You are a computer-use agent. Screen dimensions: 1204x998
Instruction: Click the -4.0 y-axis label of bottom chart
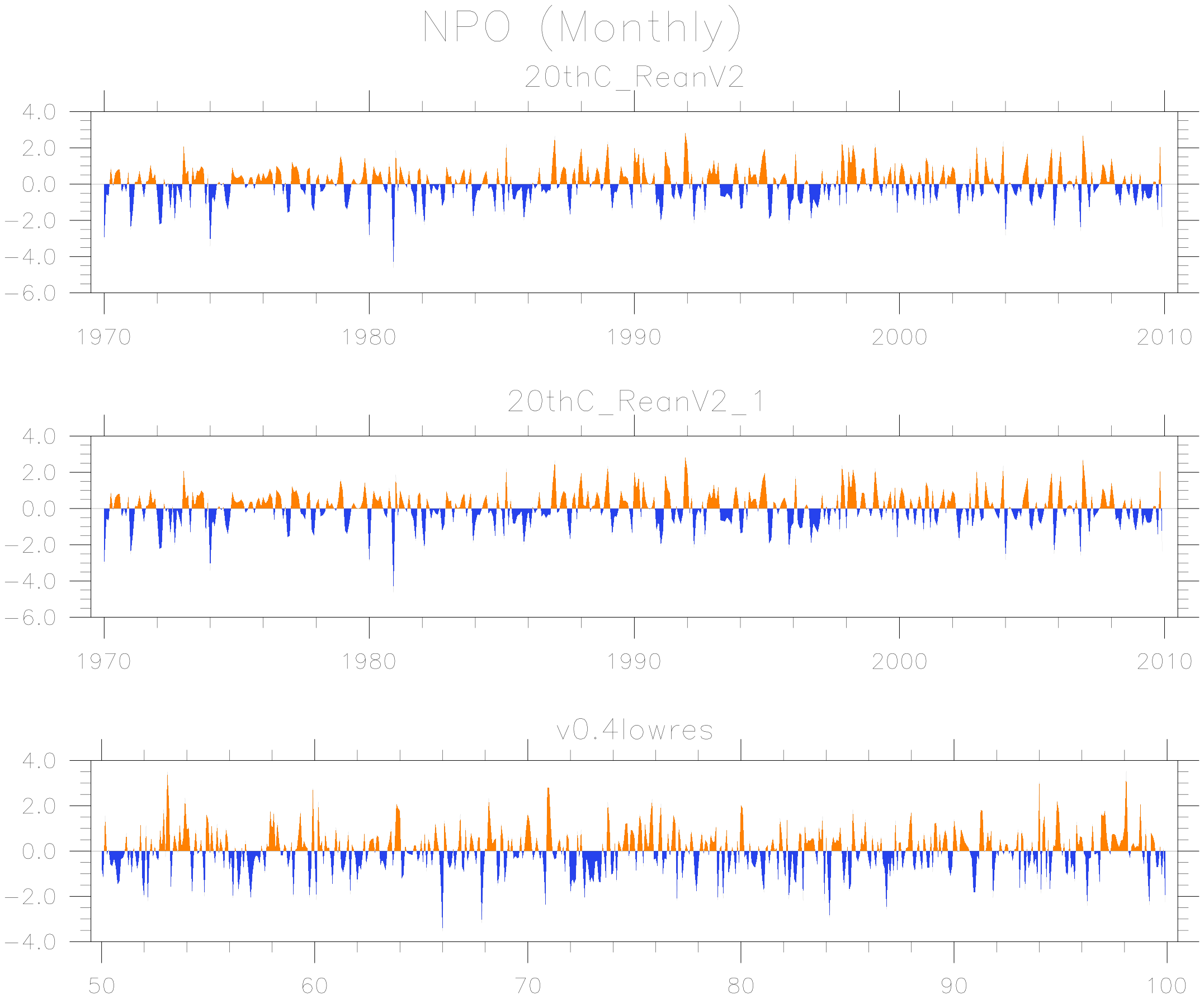coord(31,942)
